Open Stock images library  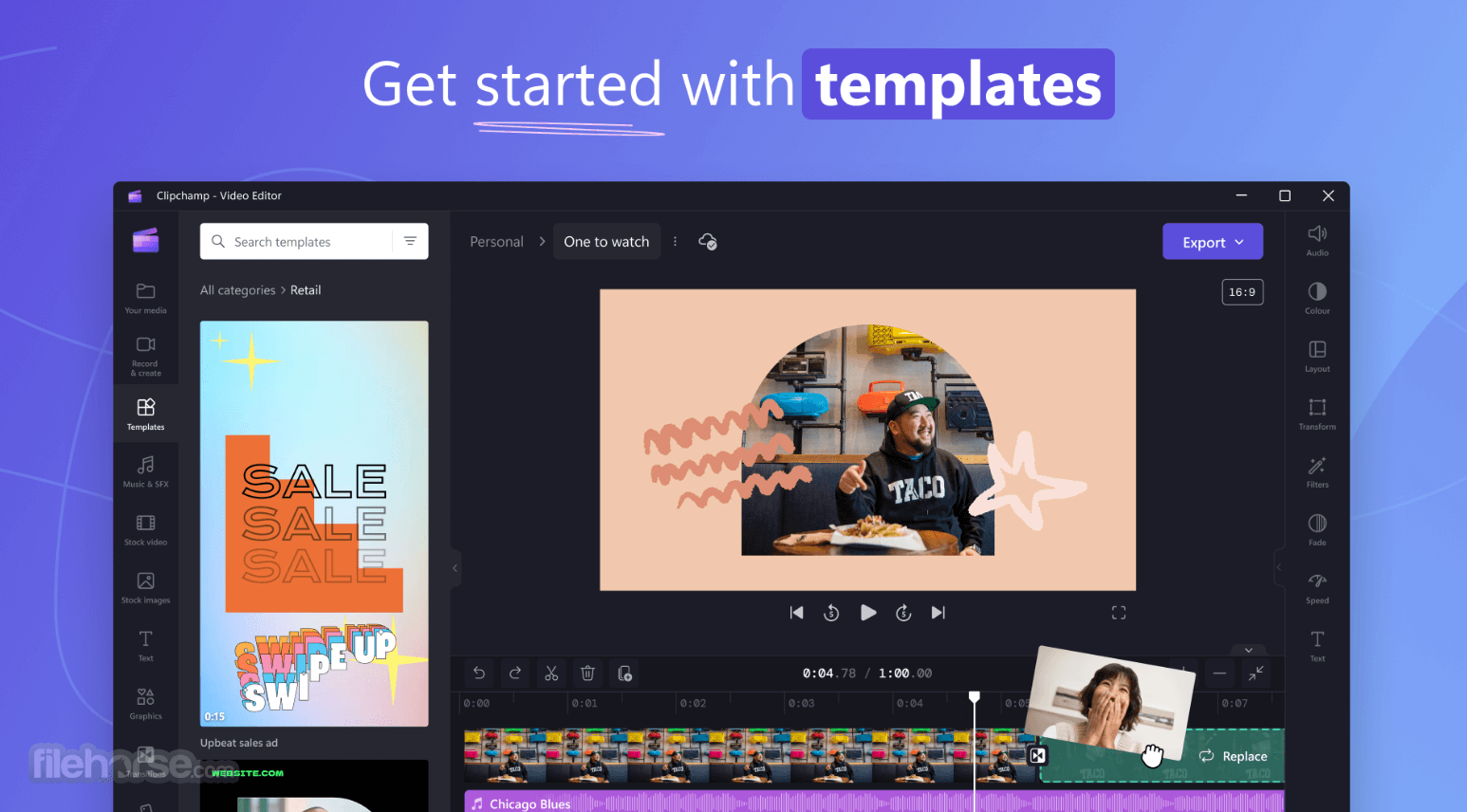pyautogui.click(x=145, y=587)
